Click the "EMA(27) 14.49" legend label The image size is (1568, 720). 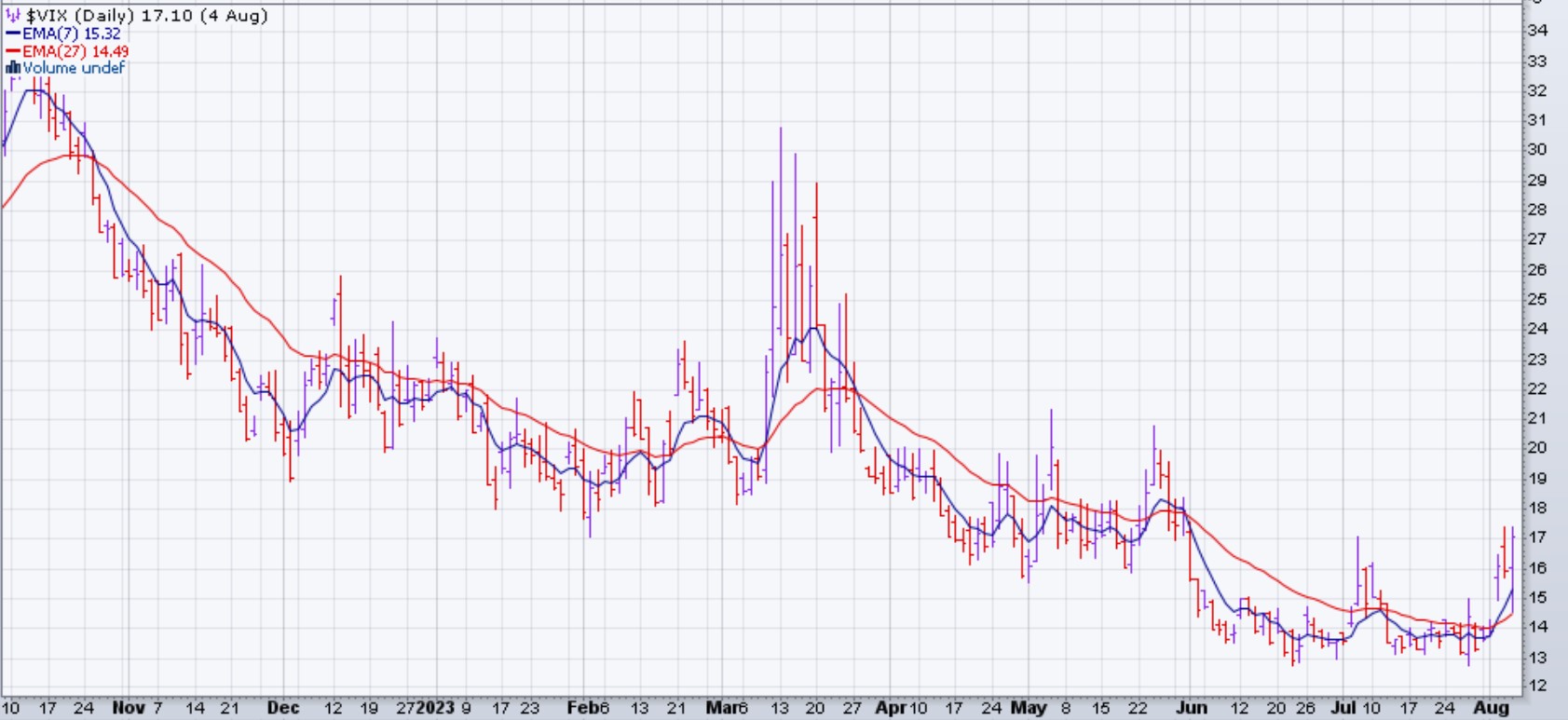coord(75,51)
